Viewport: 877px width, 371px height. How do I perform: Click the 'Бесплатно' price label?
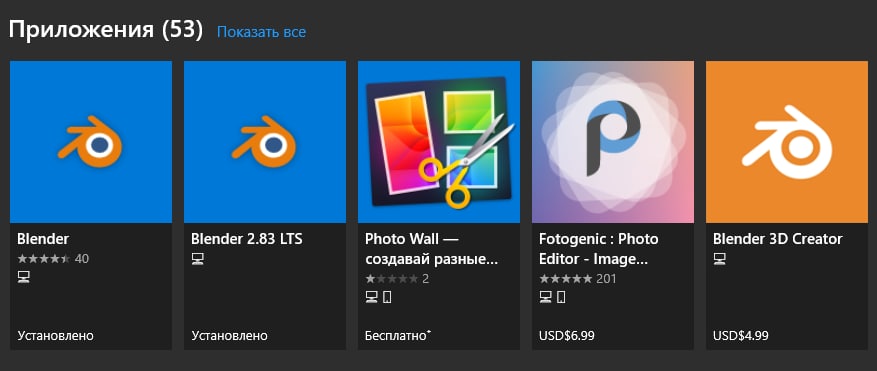(x=398, y=336)
